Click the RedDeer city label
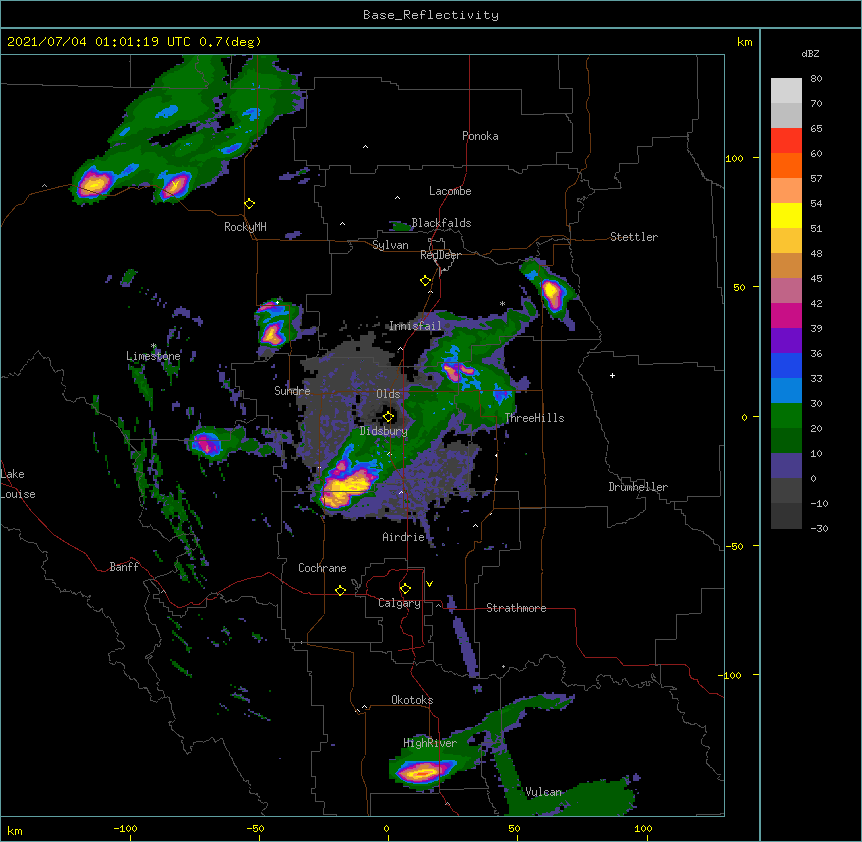 [x=440, y=255]
